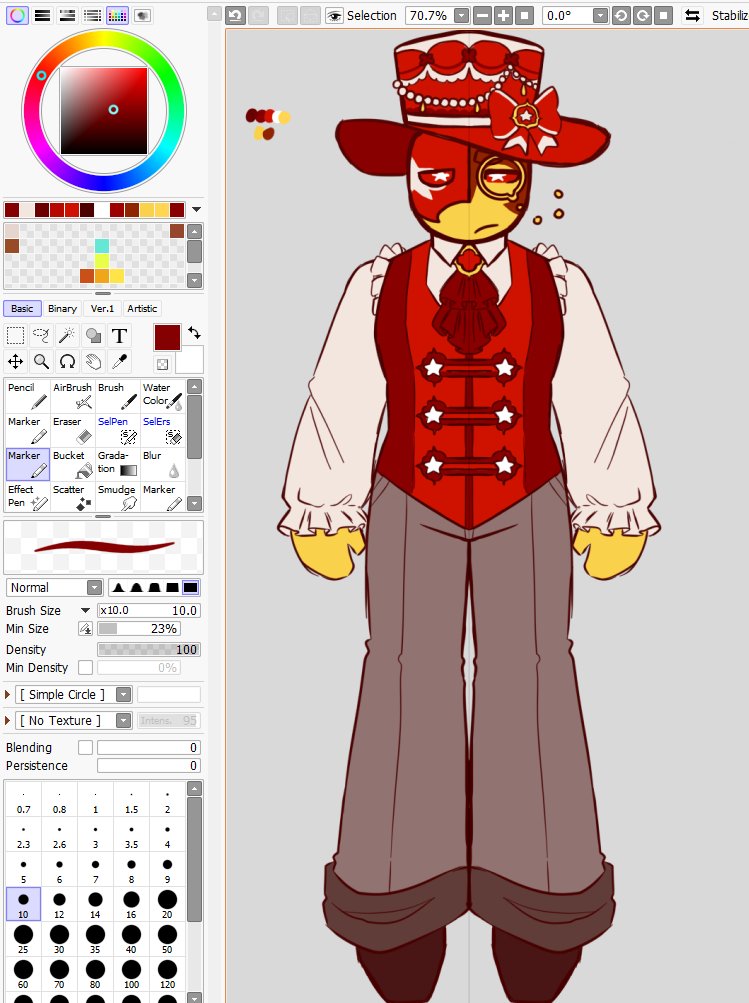Choose the Water Color brush
This screenshot has width=749, height=1003.
162,396
